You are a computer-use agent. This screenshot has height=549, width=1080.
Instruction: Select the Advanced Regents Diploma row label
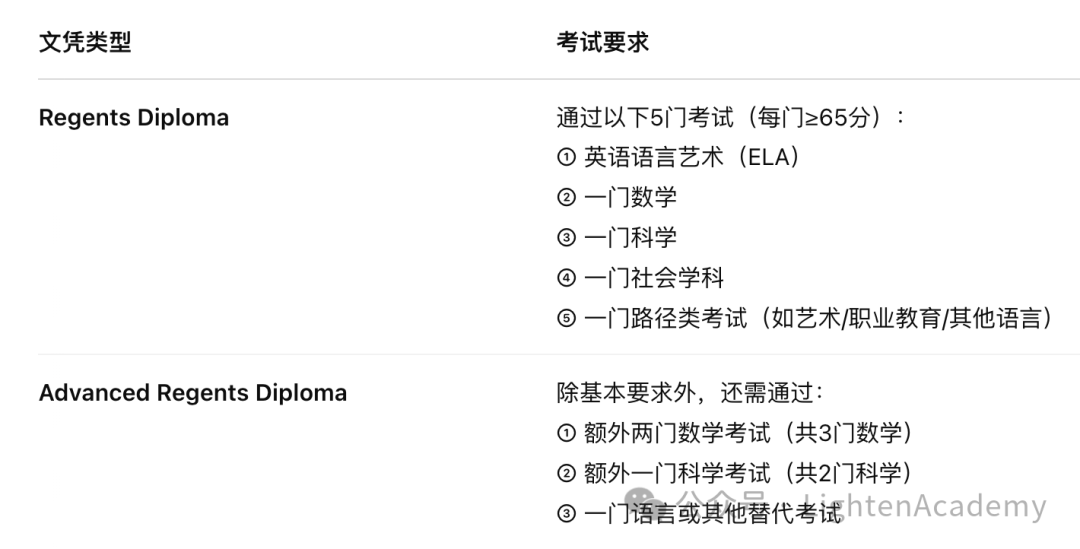pos(193,393)
